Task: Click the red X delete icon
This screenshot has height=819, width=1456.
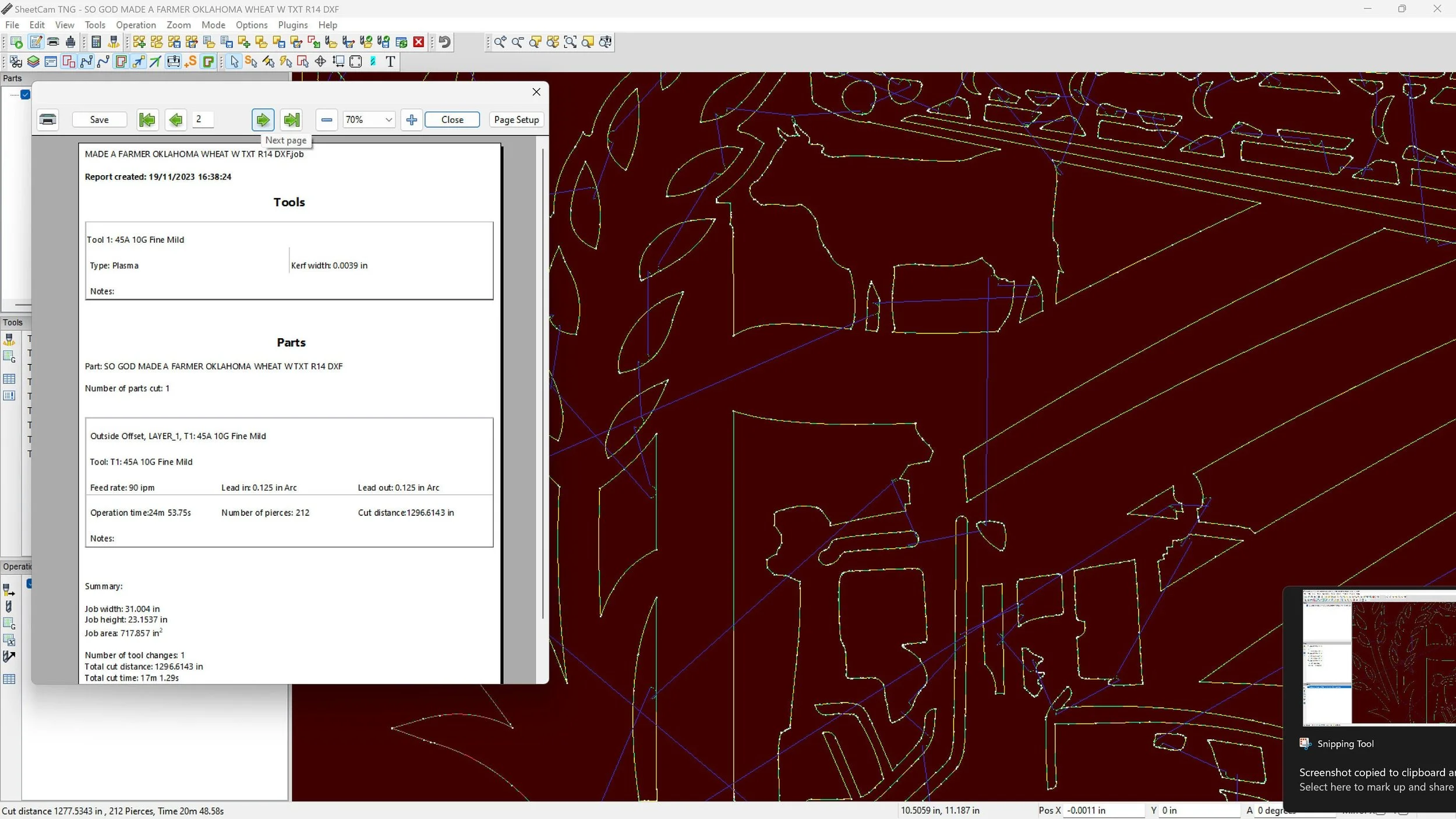Action: coord(419,42)
